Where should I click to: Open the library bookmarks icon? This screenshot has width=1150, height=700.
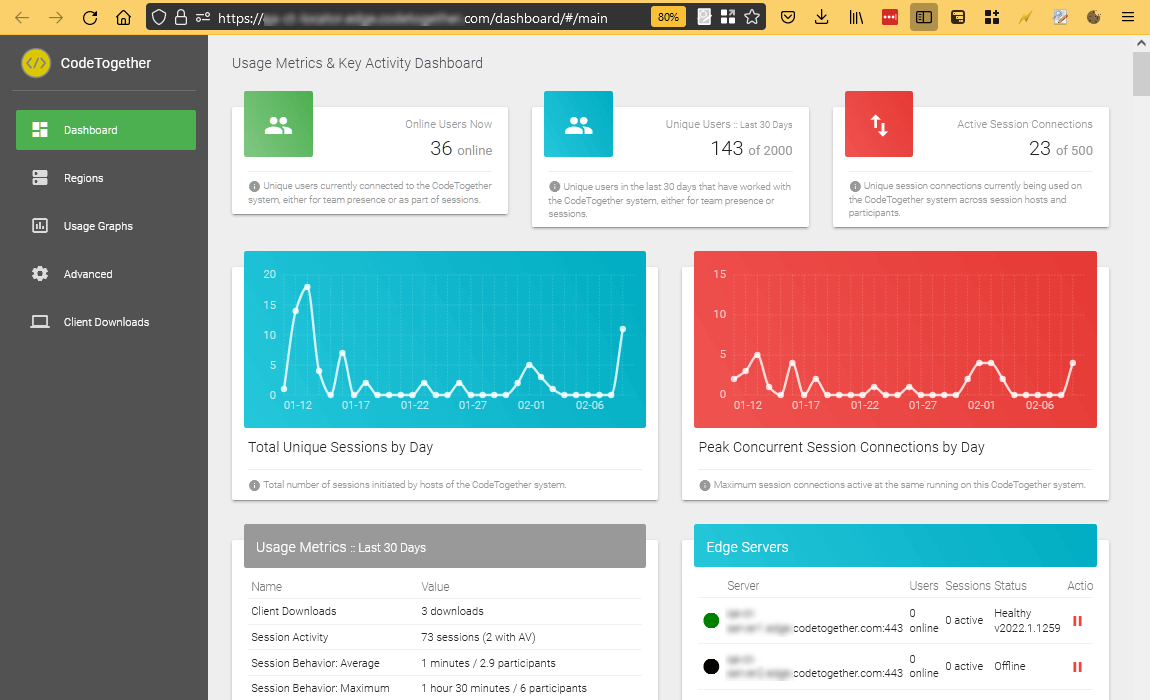856,17
